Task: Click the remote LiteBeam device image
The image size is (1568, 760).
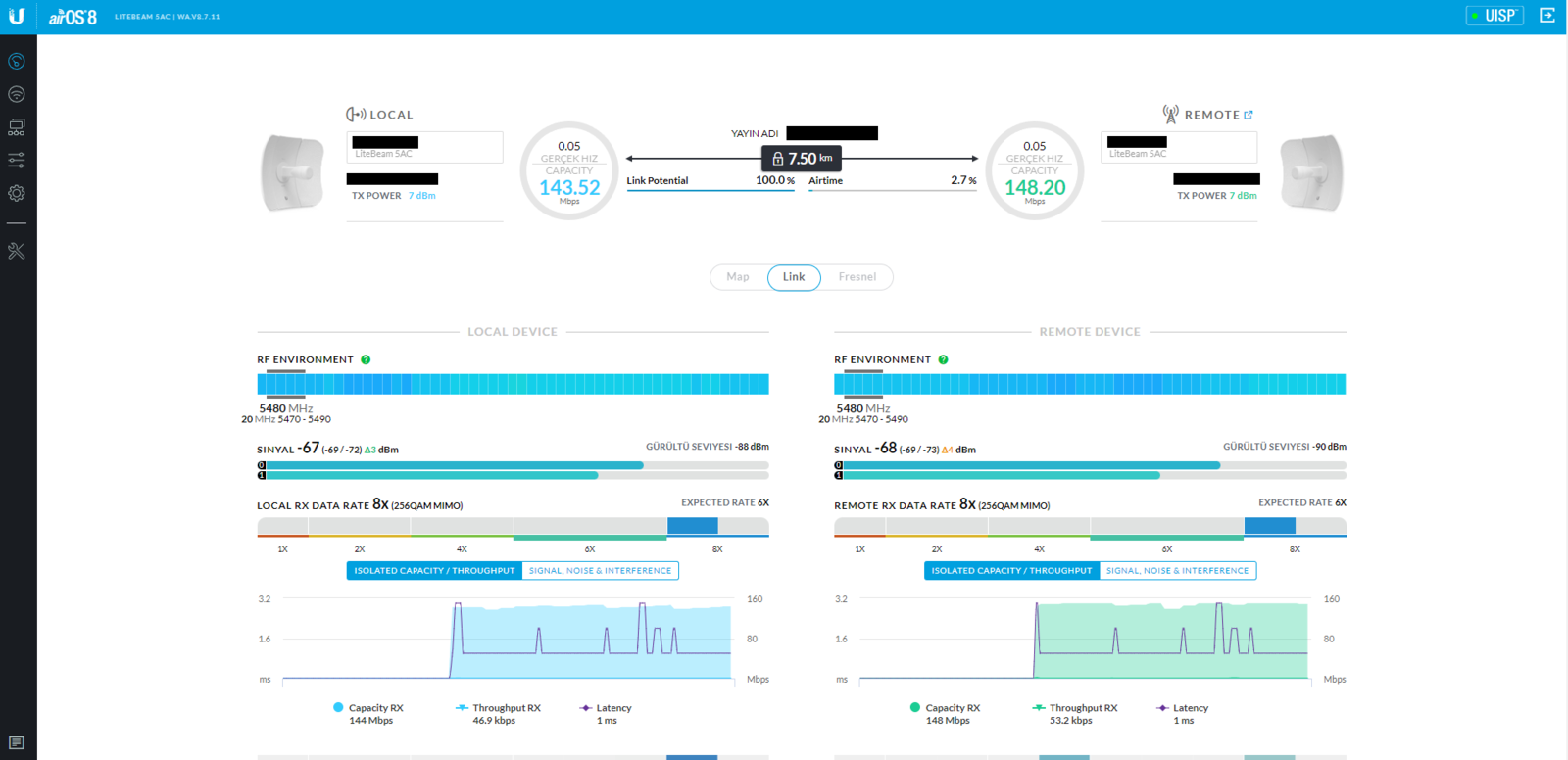Action: 1311,173
